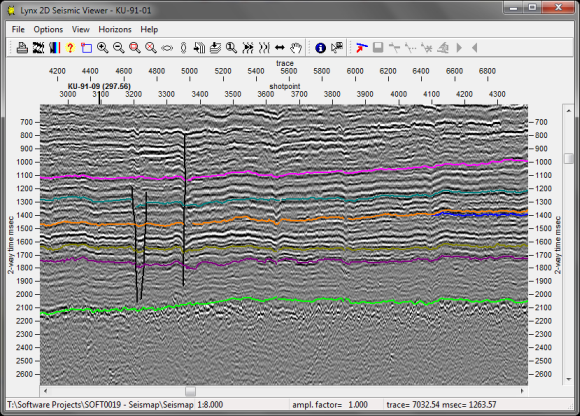Click the increase trace gain icon
This screenshot has width=580, height=416.
coord(248,48)
